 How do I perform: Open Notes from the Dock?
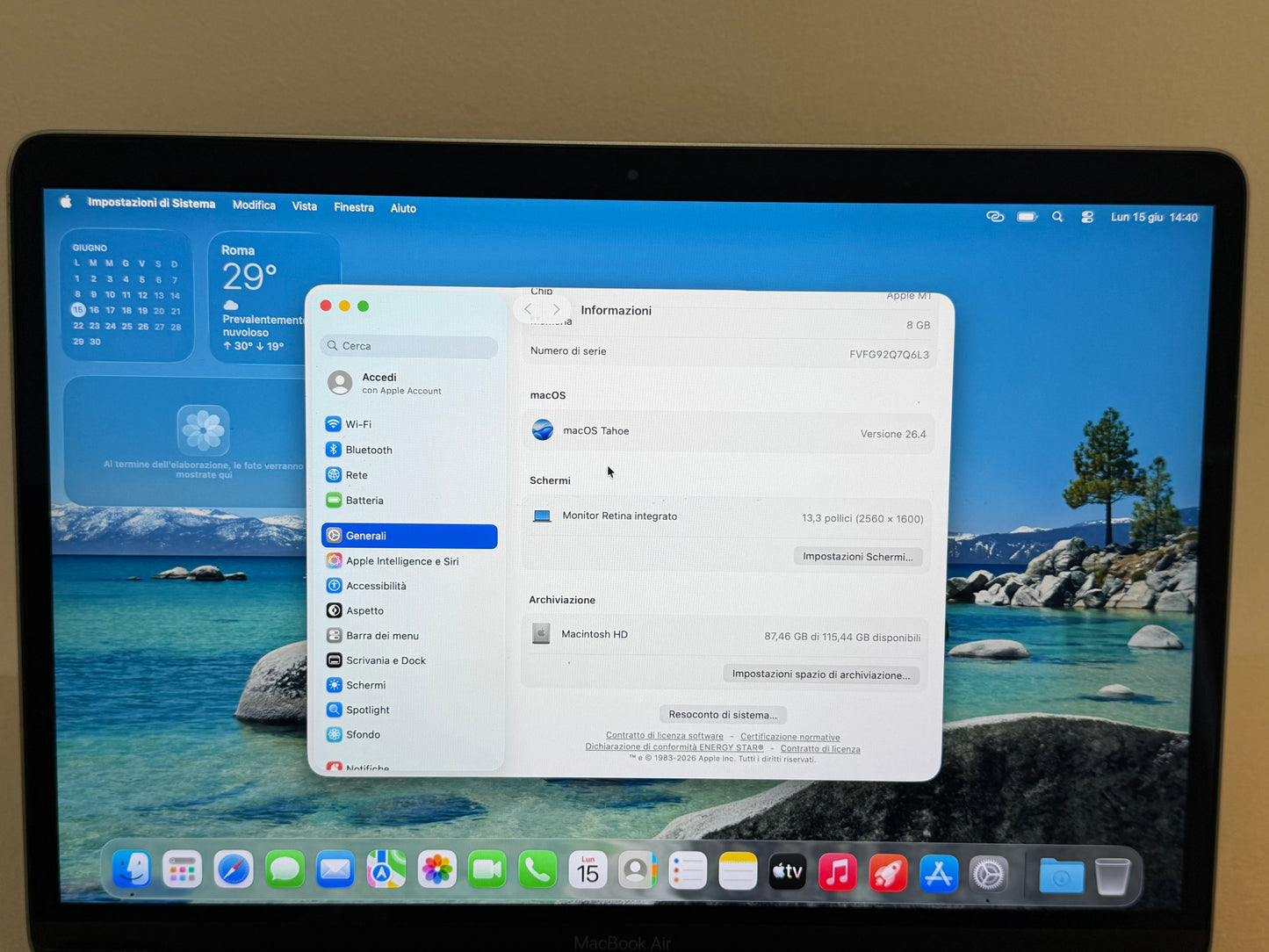tap(738, 872)
